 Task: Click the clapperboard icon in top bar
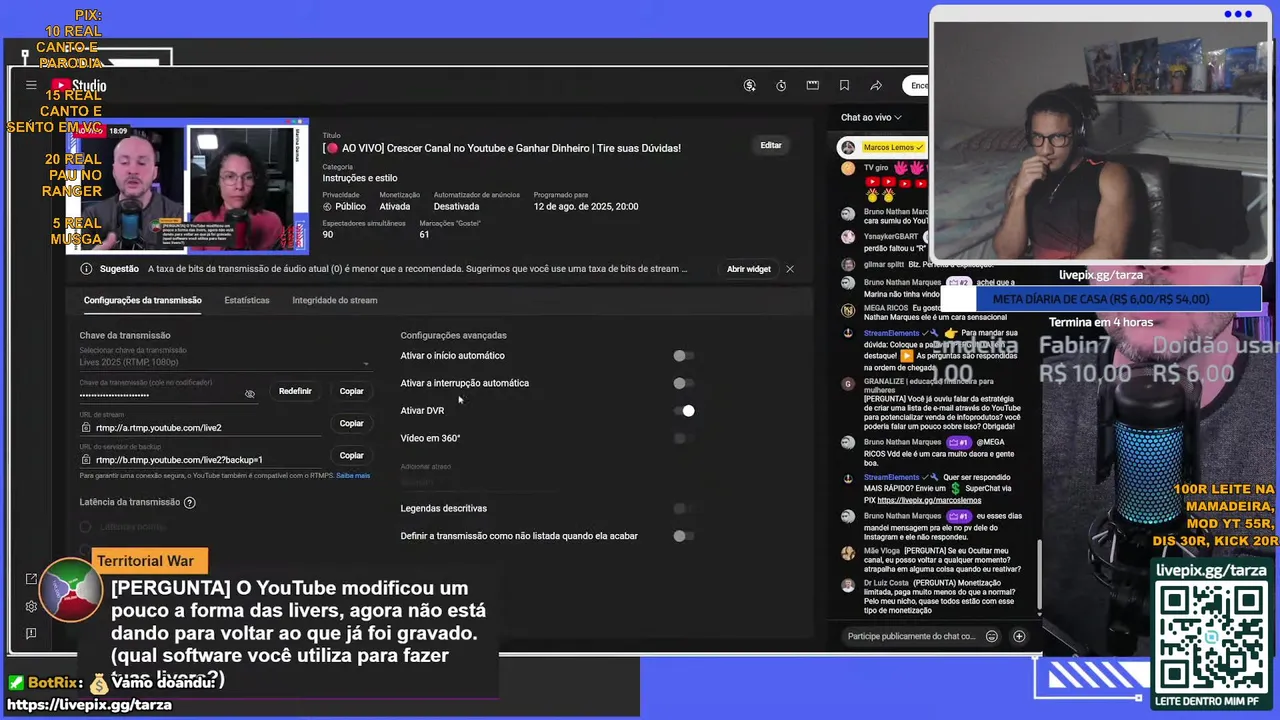click(x=813, y=85)
